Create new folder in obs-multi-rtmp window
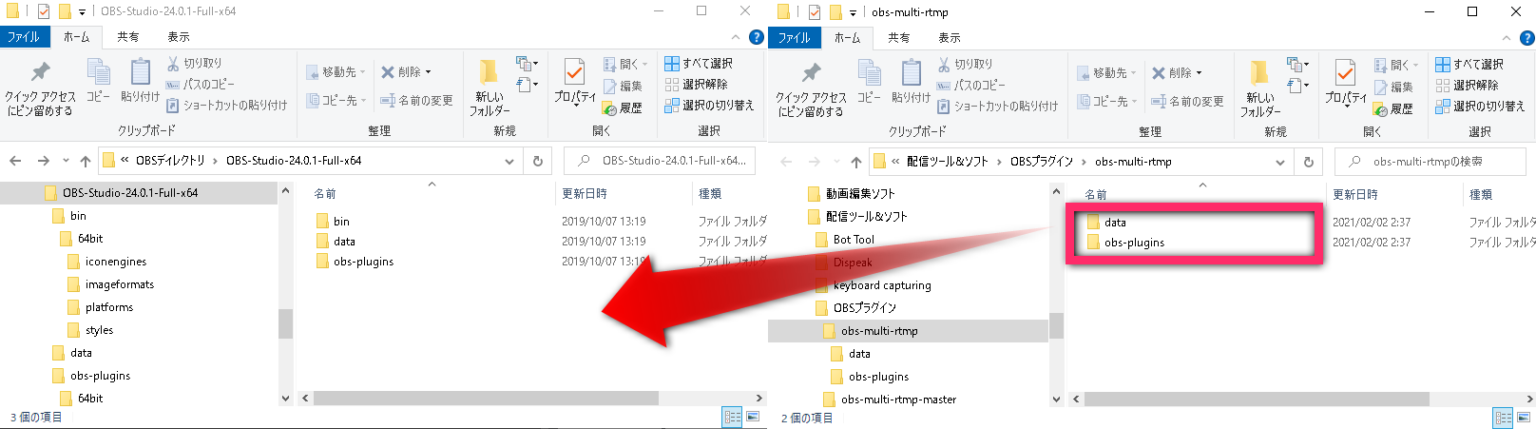The width and height of the screenshot is (1536, 429). tap(1260, 88)
